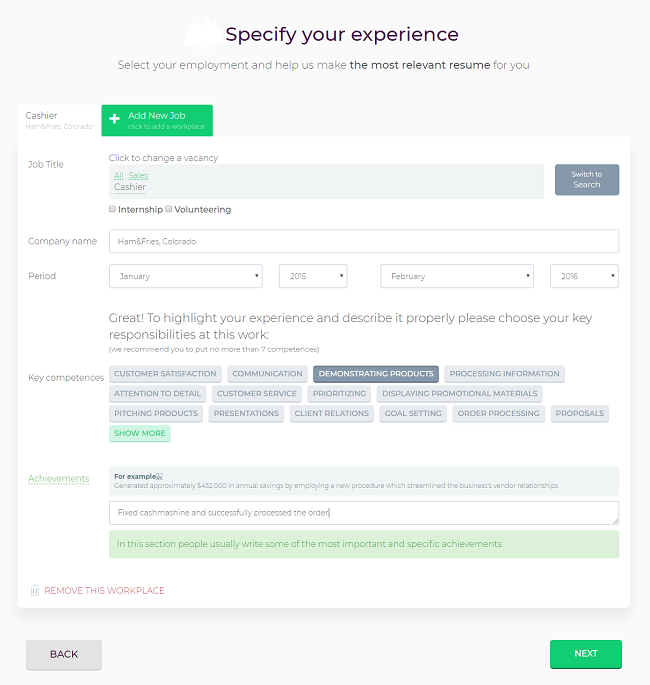Open the end year dropdown showing 2016
The image size is (650, 685).
(584, 276)
